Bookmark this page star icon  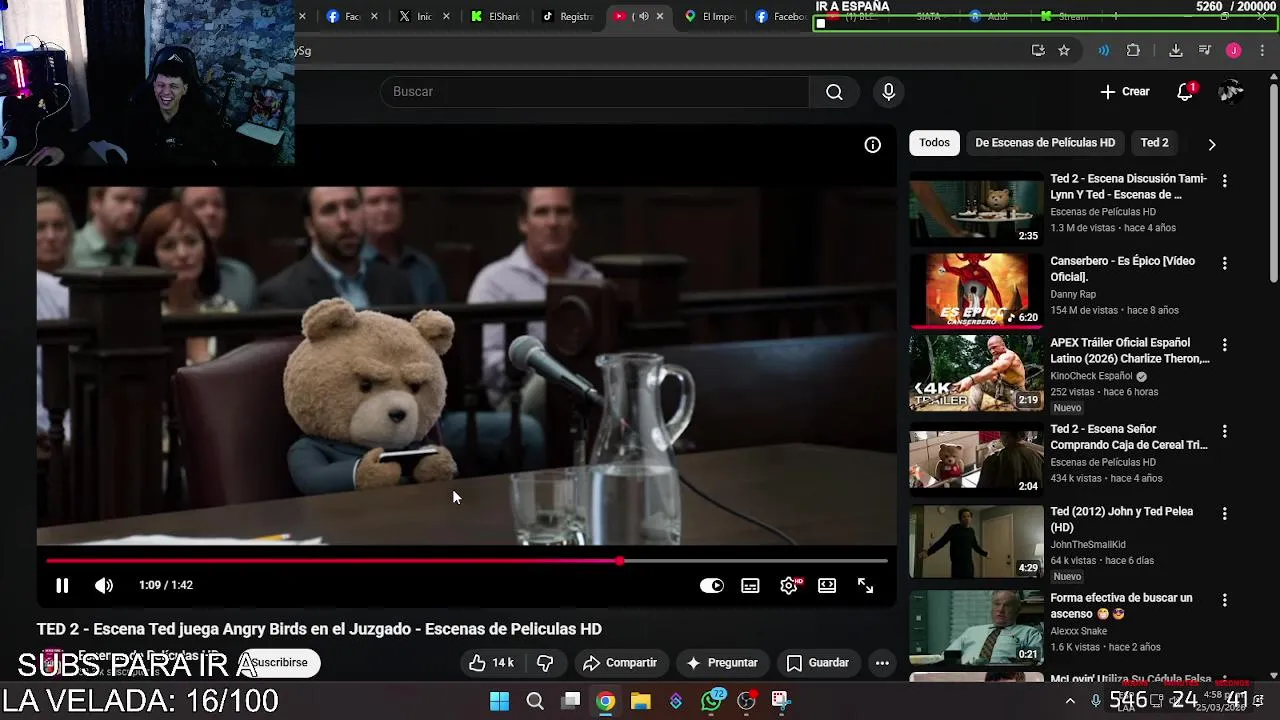point(1064,51)
